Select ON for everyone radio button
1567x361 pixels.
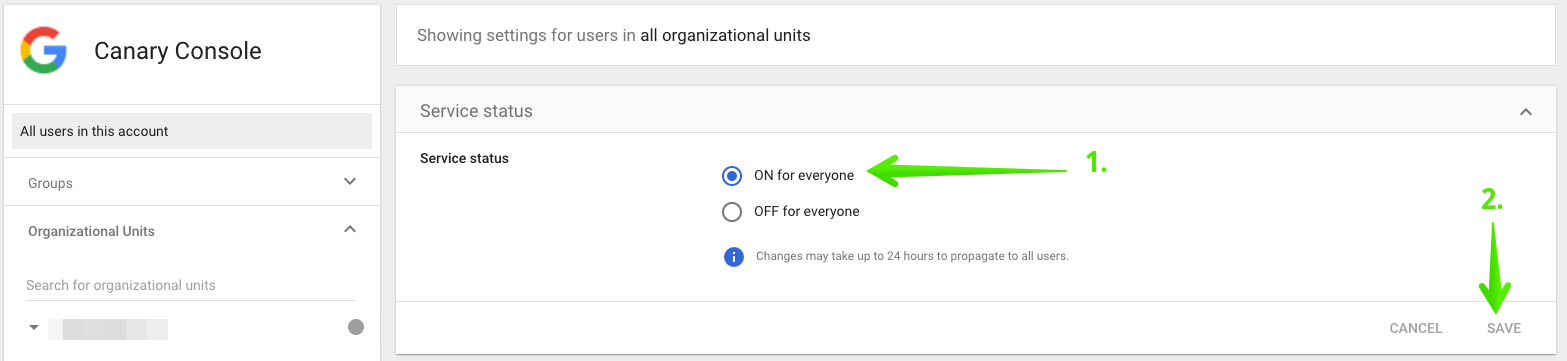click(732, 176)
